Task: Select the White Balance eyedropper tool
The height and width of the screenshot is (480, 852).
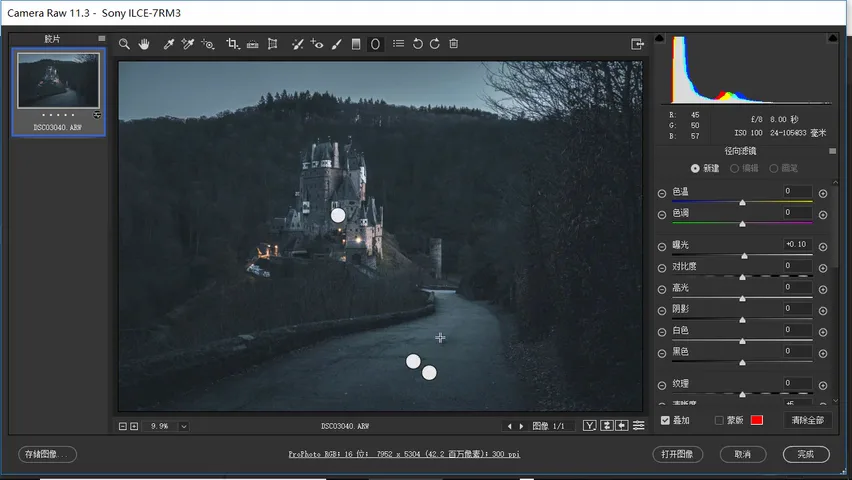Action: (x=168, y=44)
